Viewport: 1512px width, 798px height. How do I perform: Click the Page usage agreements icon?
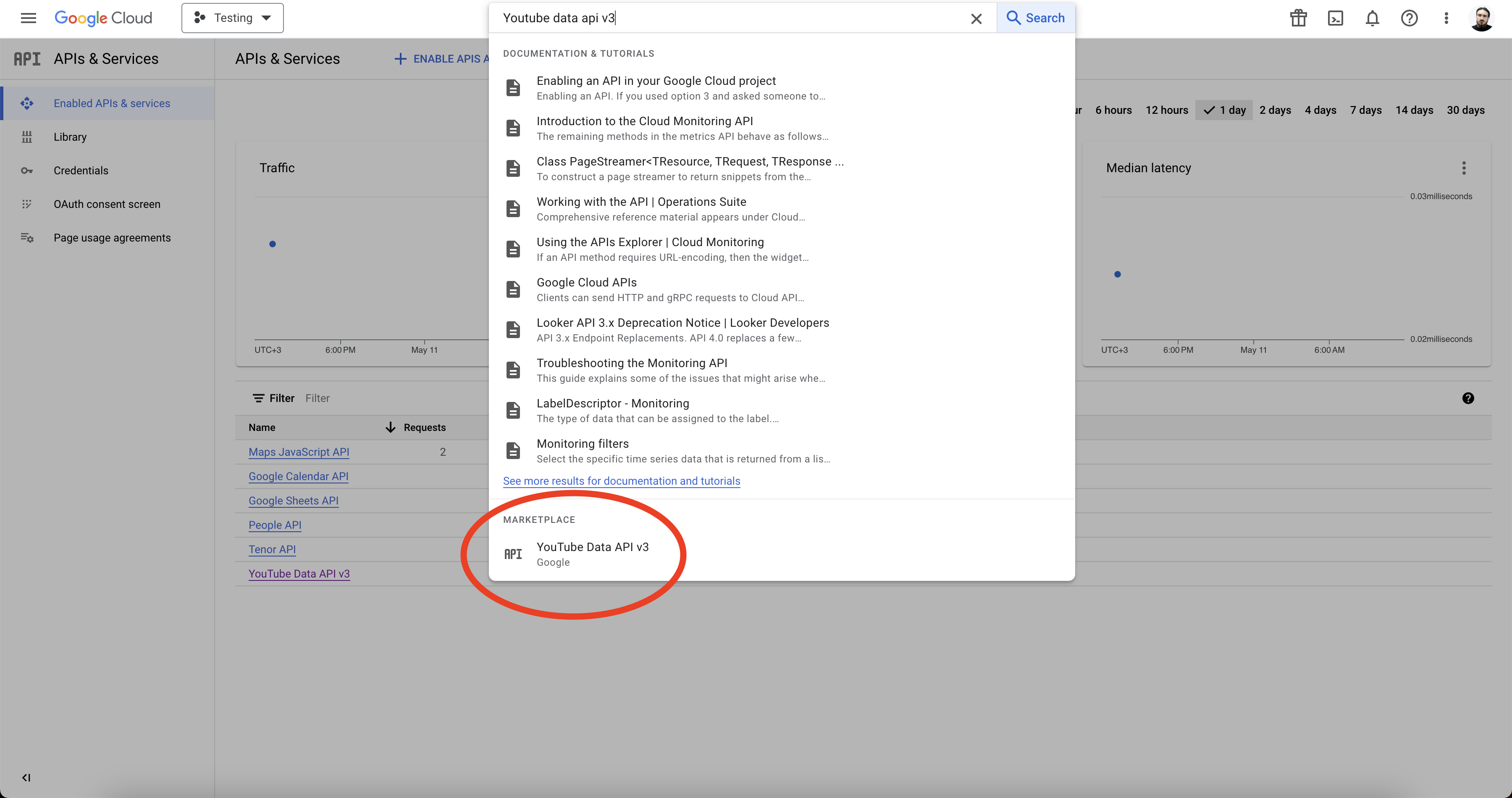[27, 238]
